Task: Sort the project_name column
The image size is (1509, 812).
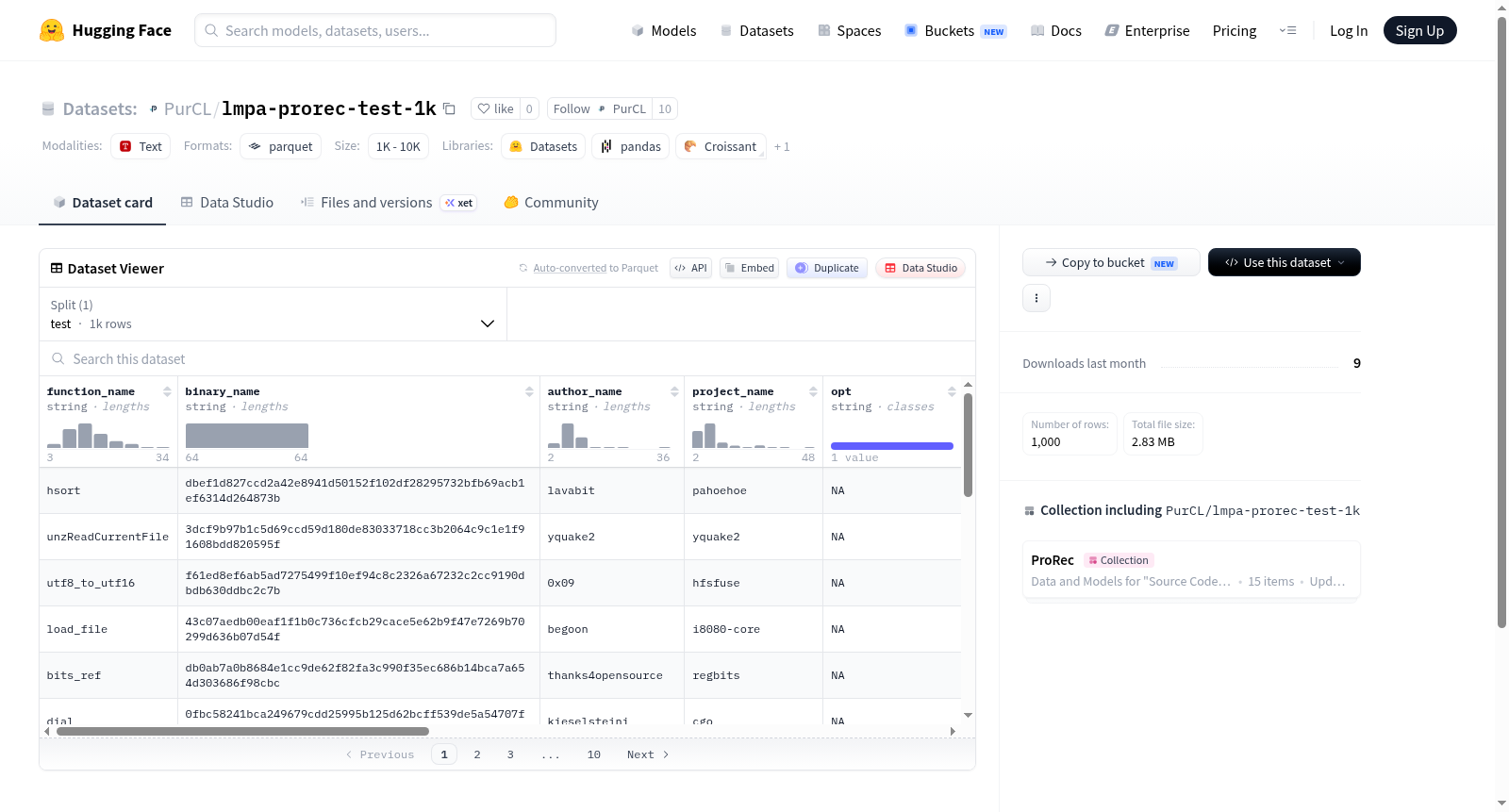Action: (813, 391)
